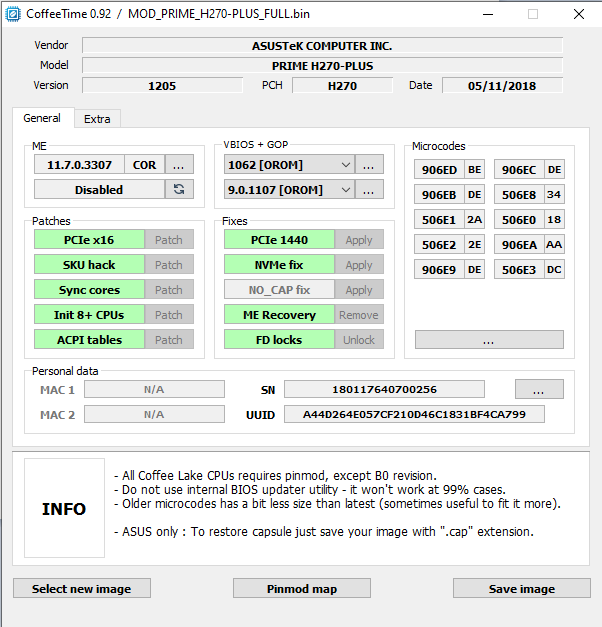
Task: Expand the GOP 9.0.1107 [OROM] dropdown
Action: click(x=346, y=189)
